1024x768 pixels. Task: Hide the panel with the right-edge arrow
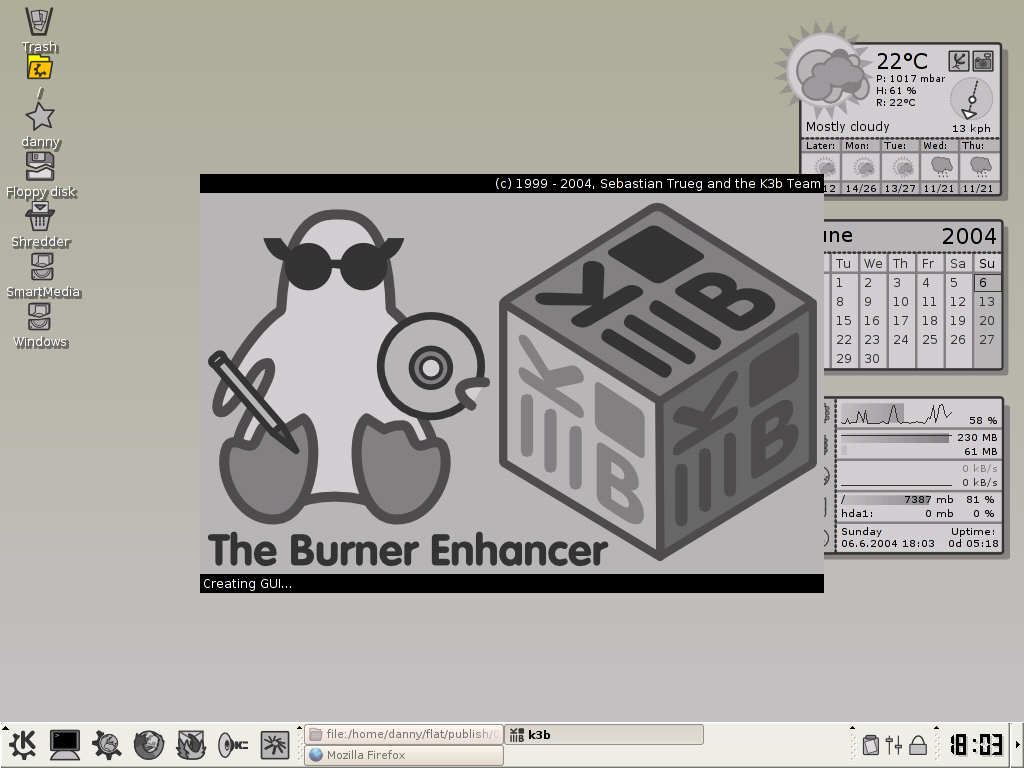[1017, 745]
